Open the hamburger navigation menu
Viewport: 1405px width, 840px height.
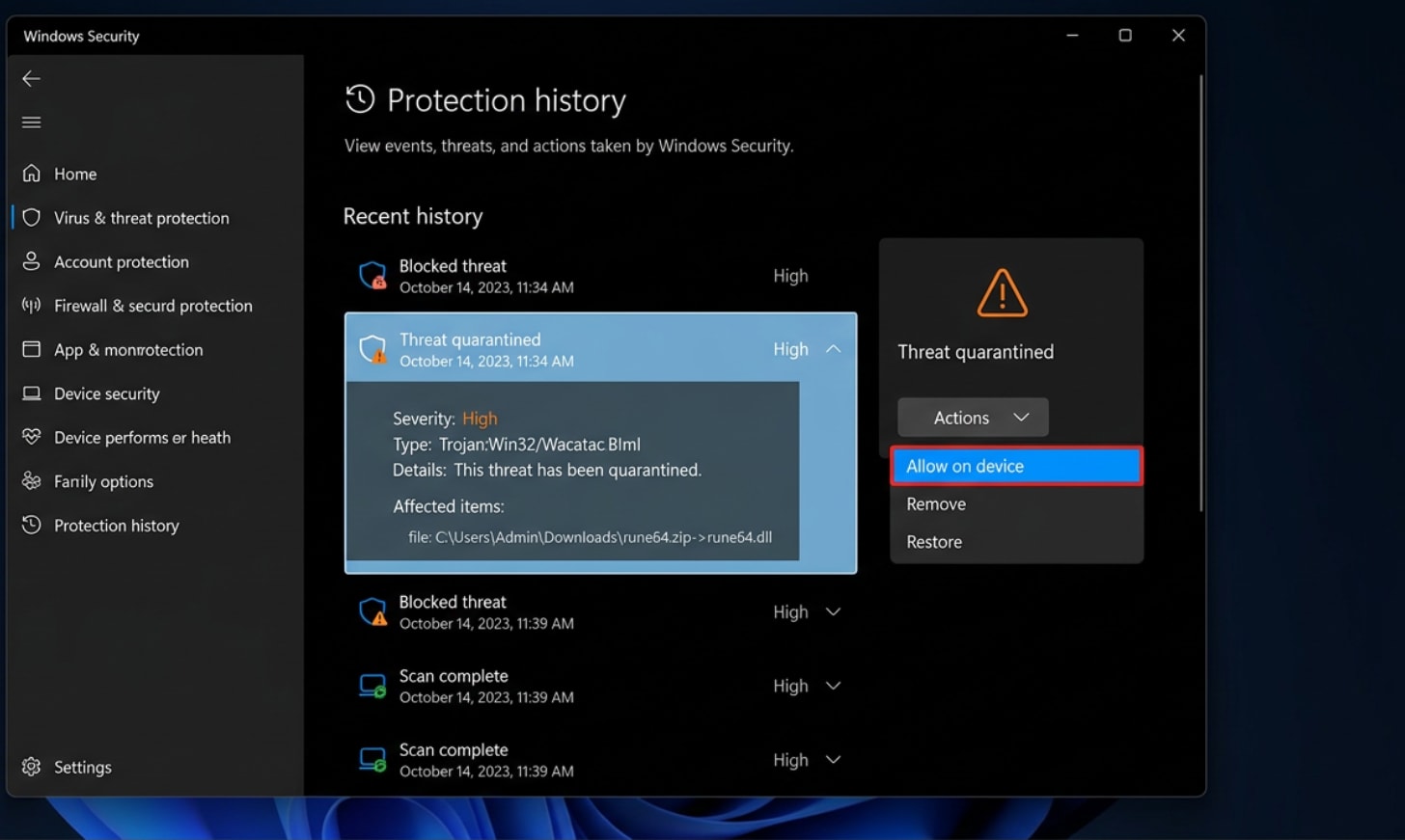[x=31, y=122]
